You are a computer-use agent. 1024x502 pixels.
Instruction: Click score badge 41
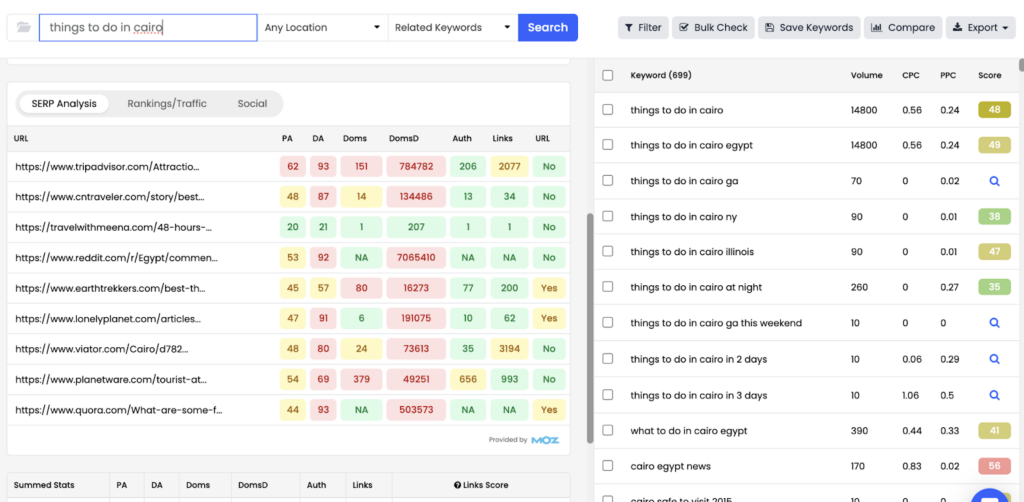point(995,431)
